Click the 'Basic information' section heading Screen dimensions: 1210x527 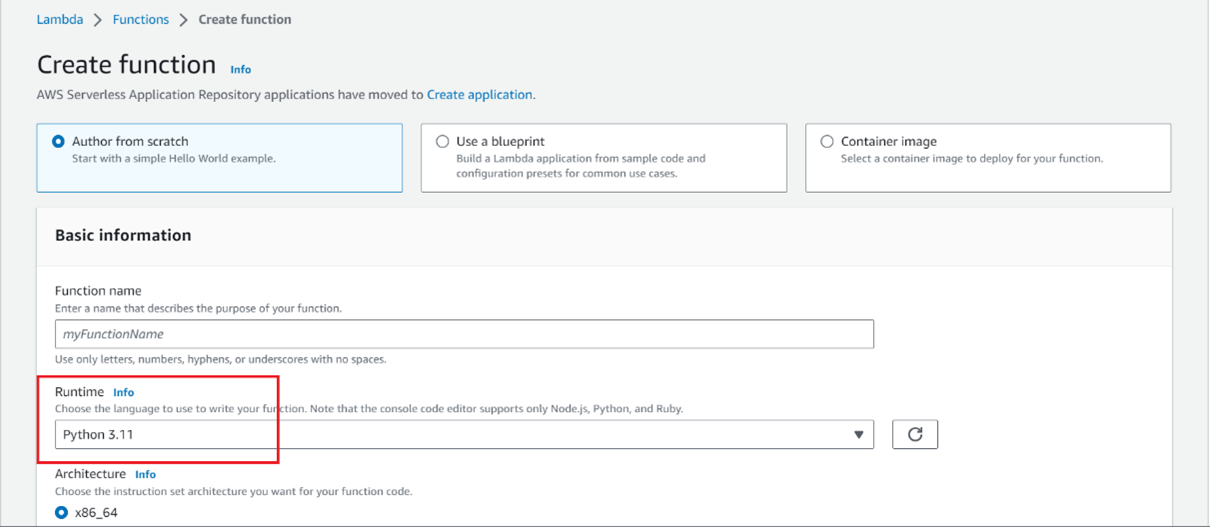point(123,235)
